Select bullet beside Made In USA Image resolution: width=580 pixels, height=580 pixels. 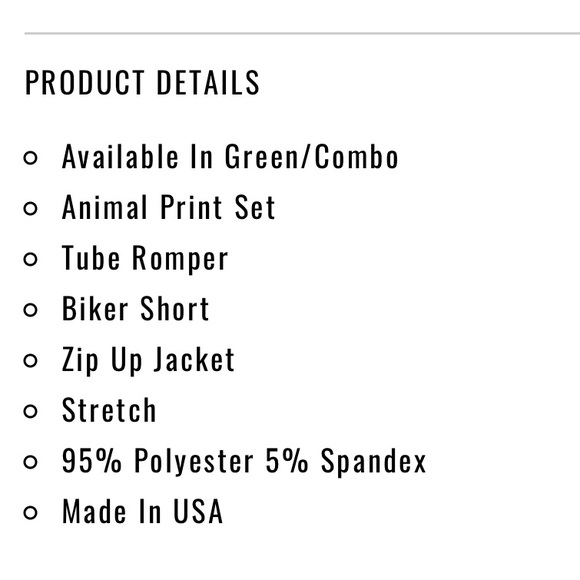pyautogui.click(x=30, y=513)
